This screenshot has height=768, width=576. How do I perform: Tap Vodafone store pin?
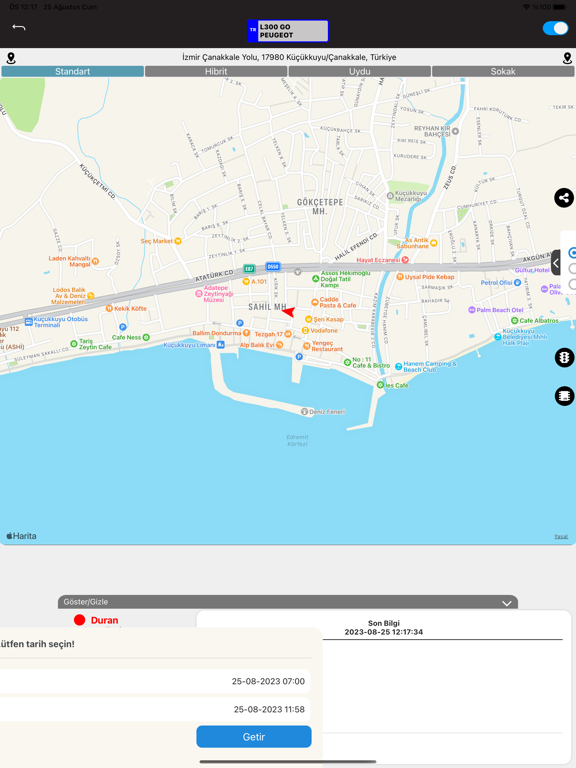[x=305, y=331]
